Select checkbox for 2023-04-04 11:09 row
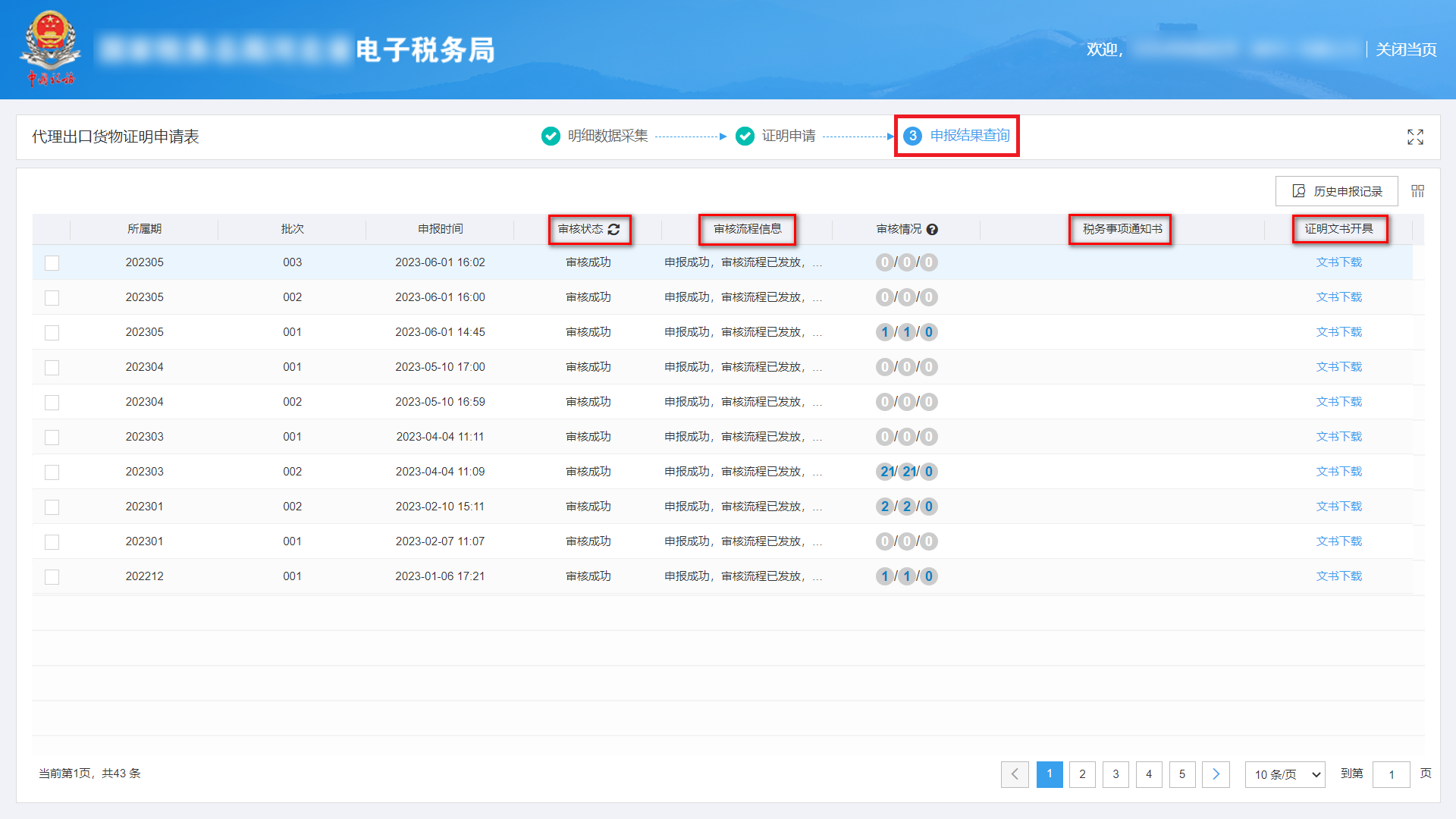Screen dimensions: 1456x819 pos(52,472)
